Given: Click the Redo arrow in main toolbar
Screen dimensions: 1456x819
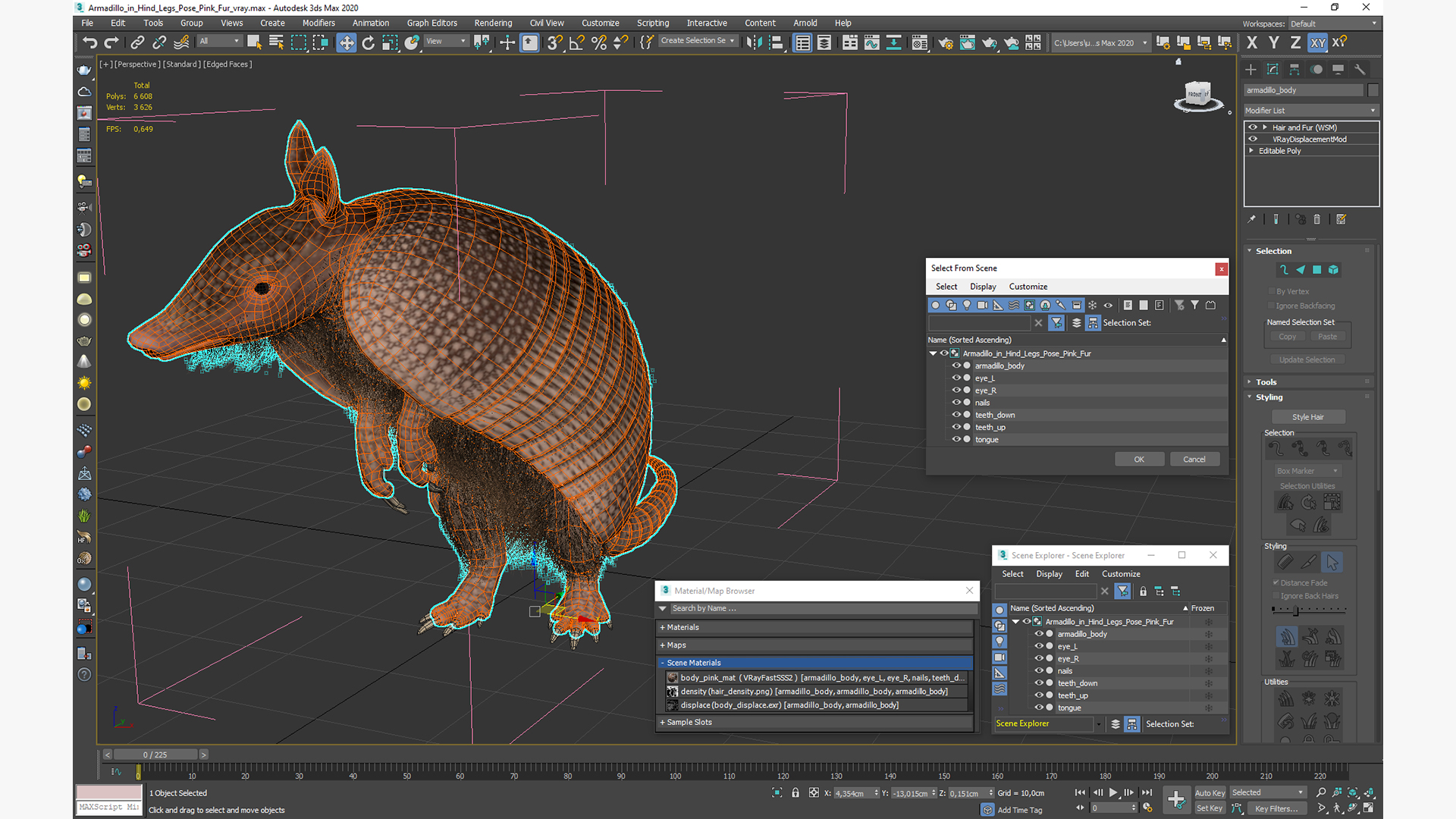Looking at the screenshot, I should [x=111, y=42].
